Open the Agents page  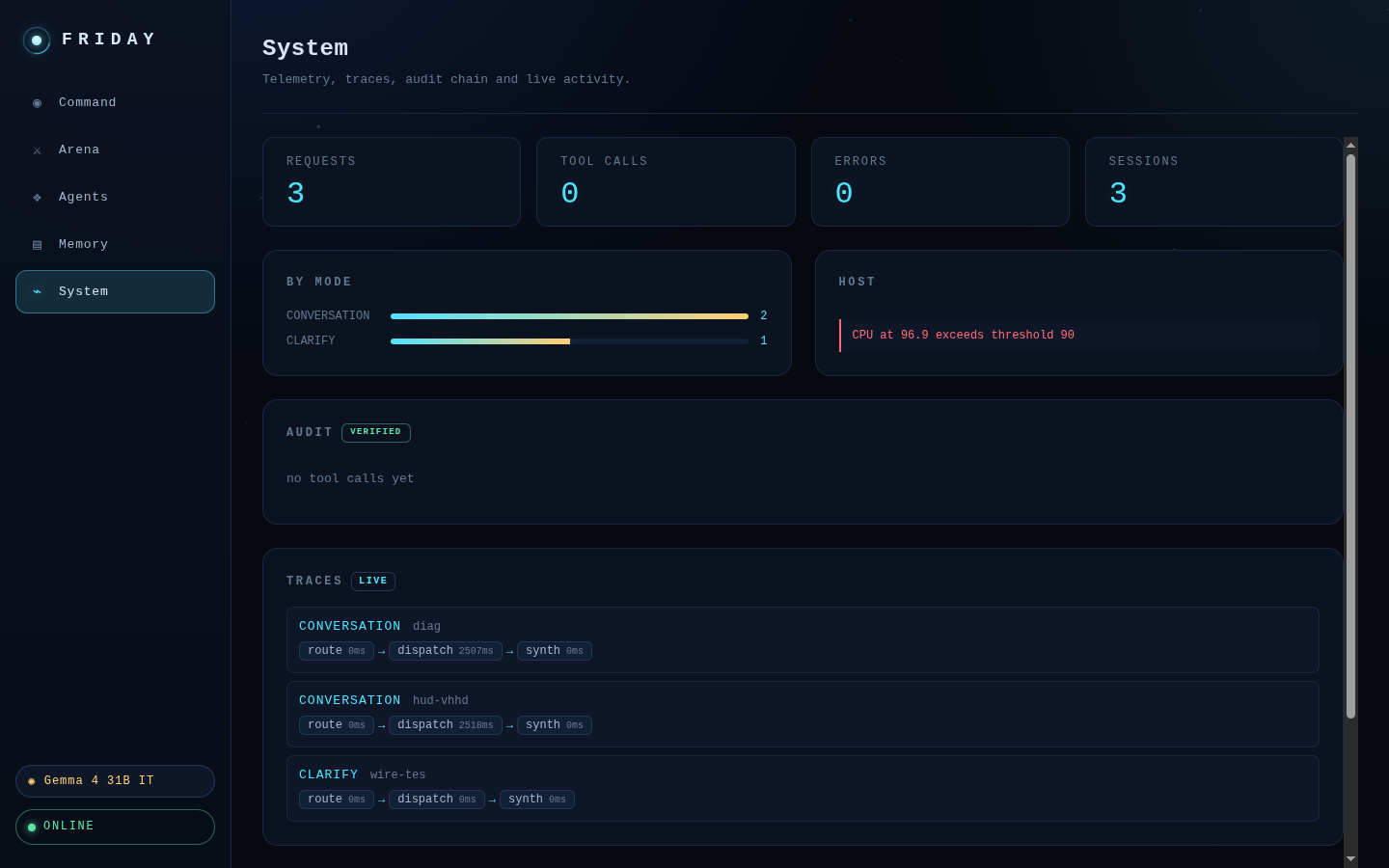click(115, 197)
